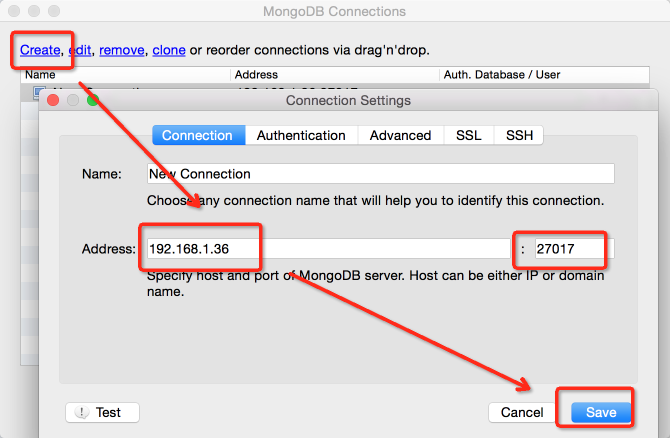Click the warning icon on the Test button
The image size is (670, 438).
click(81, 412)
